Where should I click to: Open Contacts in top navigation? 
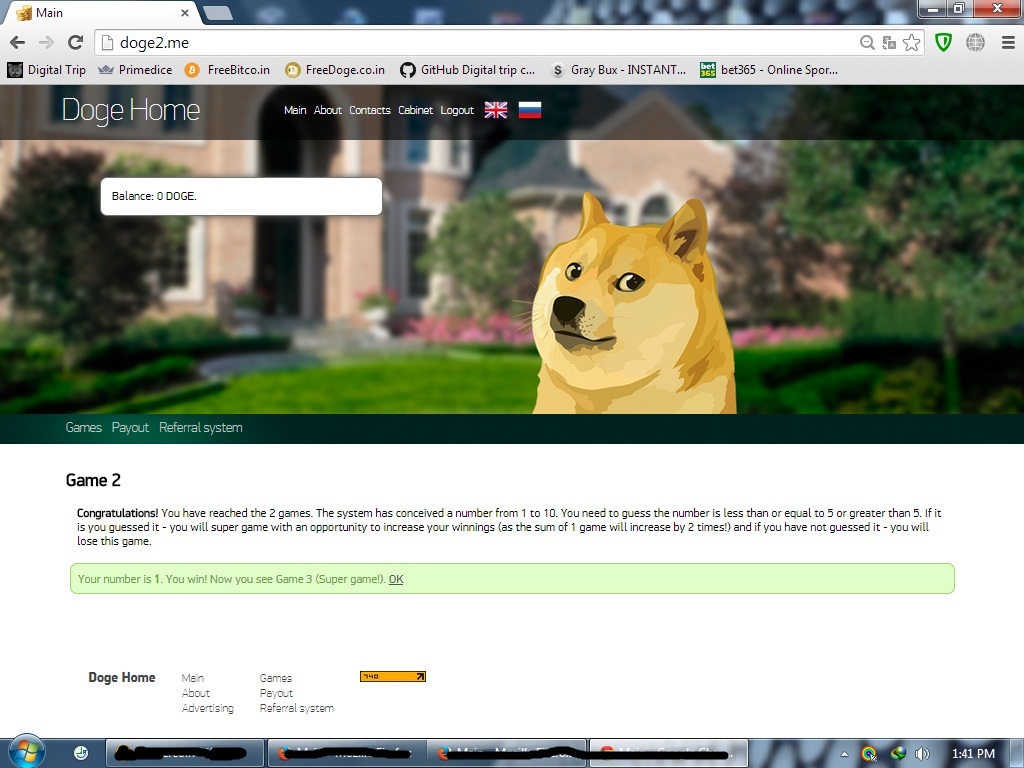tap(370, 110)
